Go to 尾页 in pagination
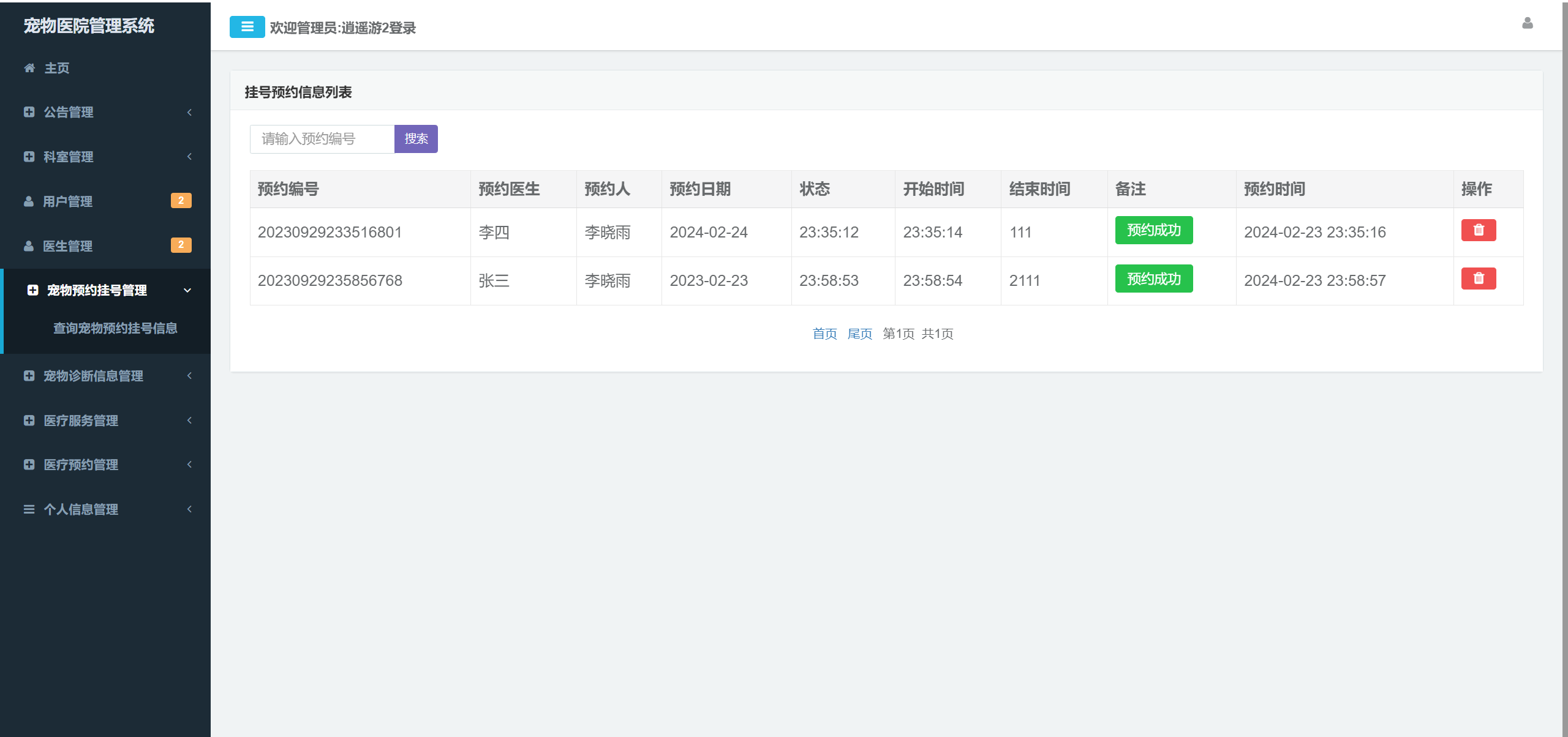Image resolution: width=1568 pixels, height=737 pixels. [860, 334]
